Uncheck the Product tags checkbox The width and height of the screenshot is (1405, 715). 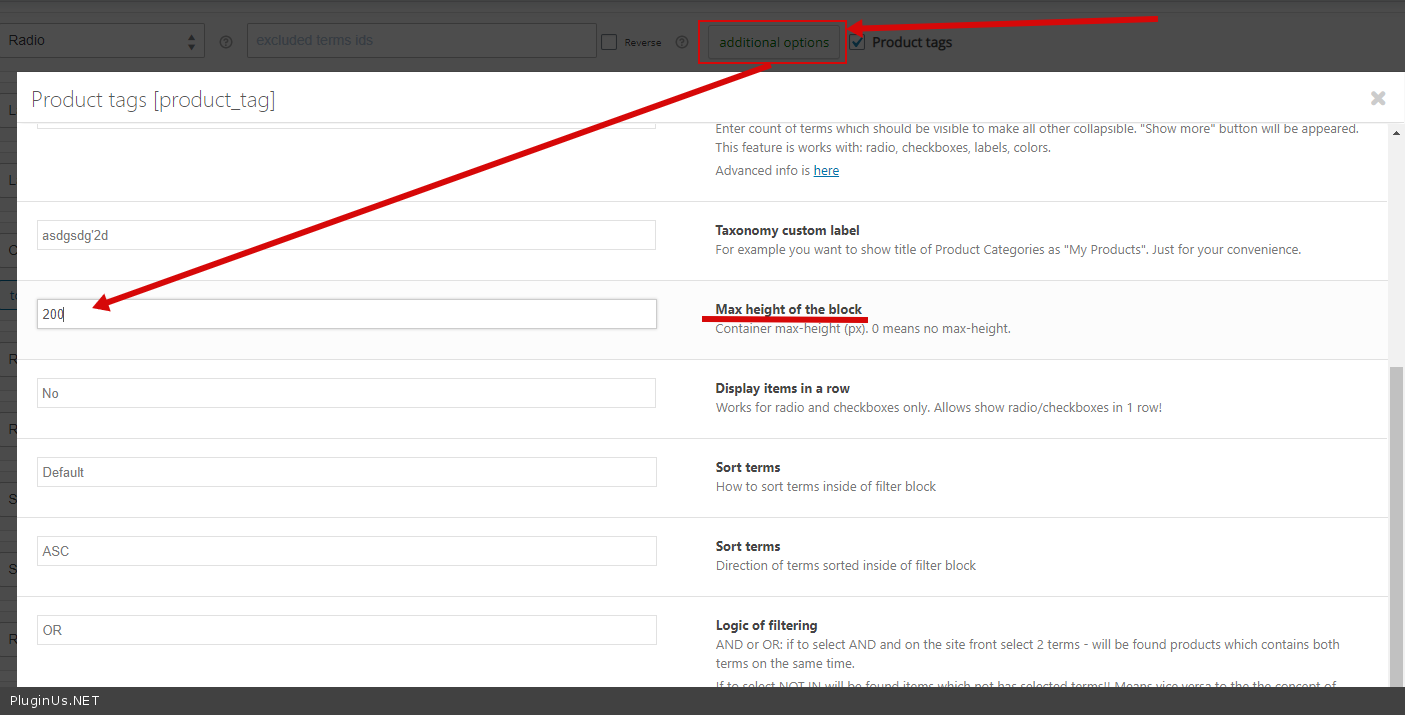click(858, 42)
